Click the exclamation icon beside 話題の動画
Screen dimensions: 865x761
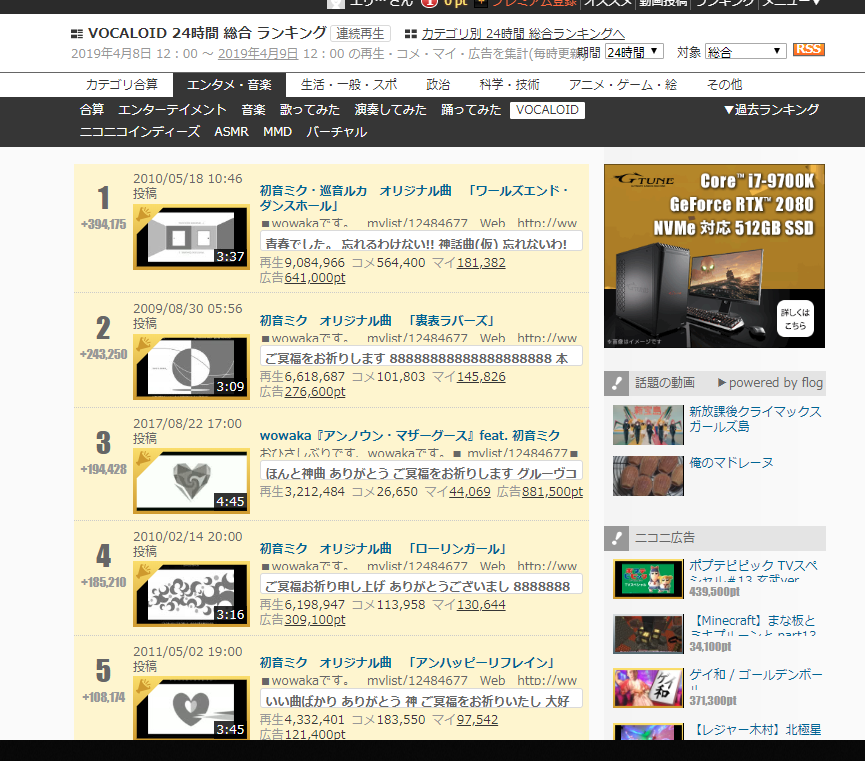(x=617, y=383)
